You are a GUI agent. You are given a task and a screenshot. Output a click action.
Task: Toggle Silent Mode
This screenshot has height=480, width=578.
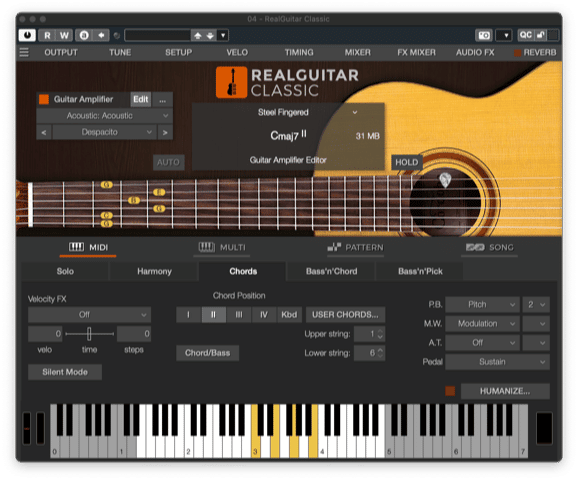tap(65, 372)
